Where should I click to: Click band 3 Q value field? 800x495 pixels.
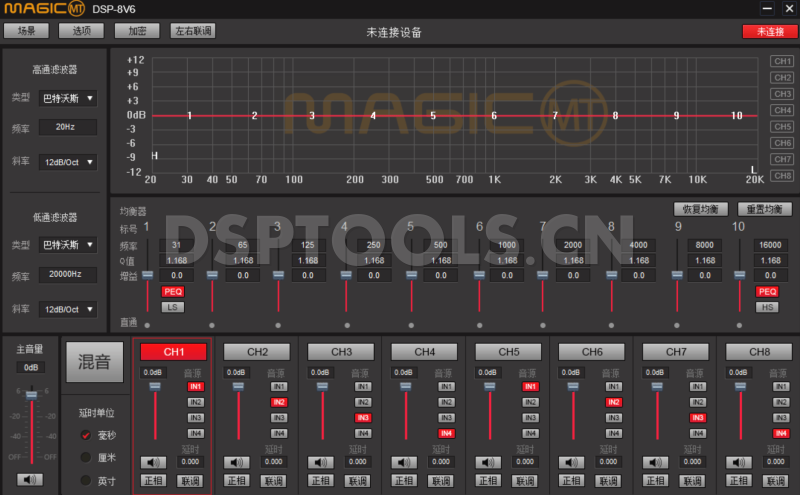[308, 260]
